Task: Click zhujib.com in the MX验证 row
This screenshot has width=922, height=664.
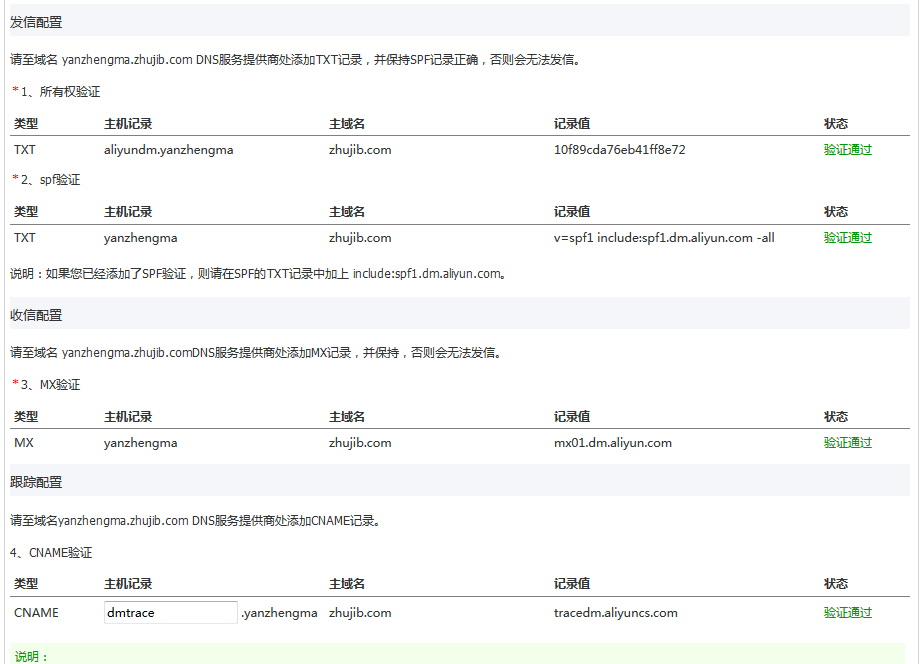Action: (360, 442)
